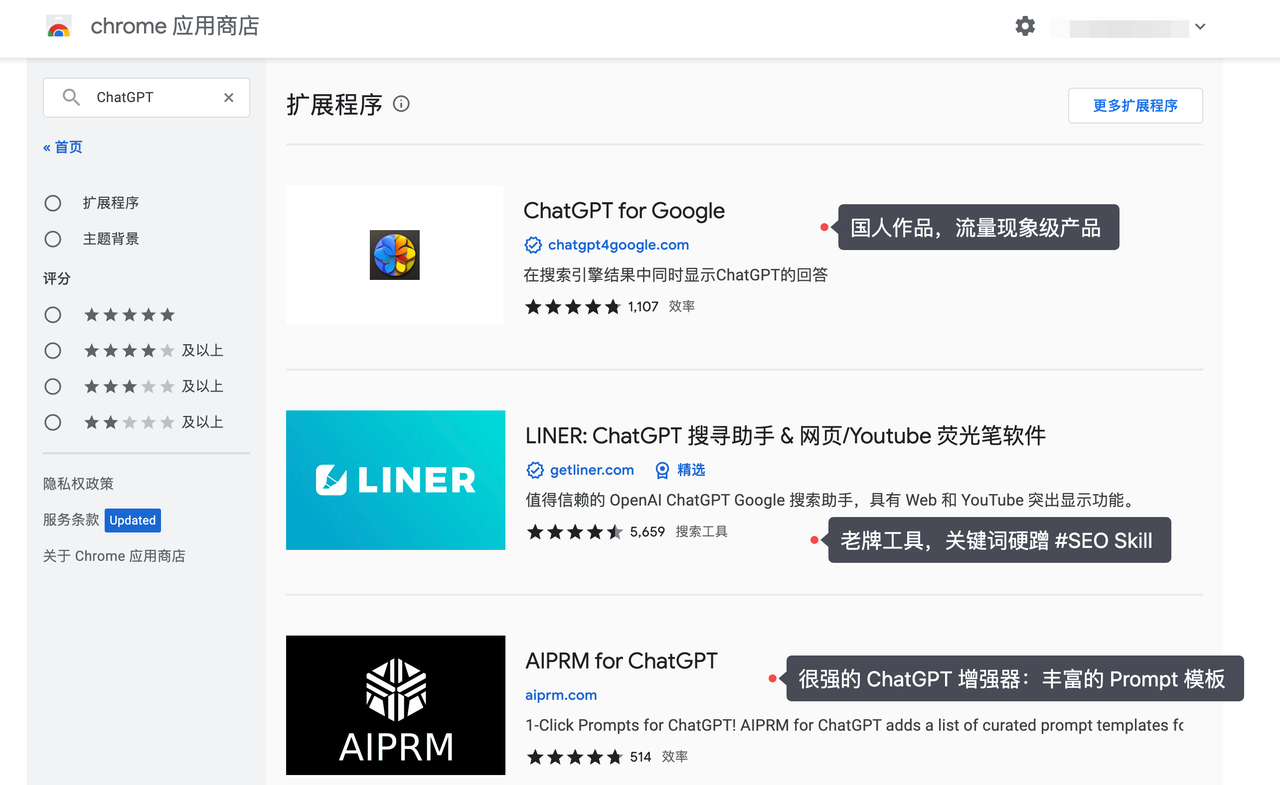Filter by four stars 及以上 rating
This screenshot has height=785, width=1280.
53,351
